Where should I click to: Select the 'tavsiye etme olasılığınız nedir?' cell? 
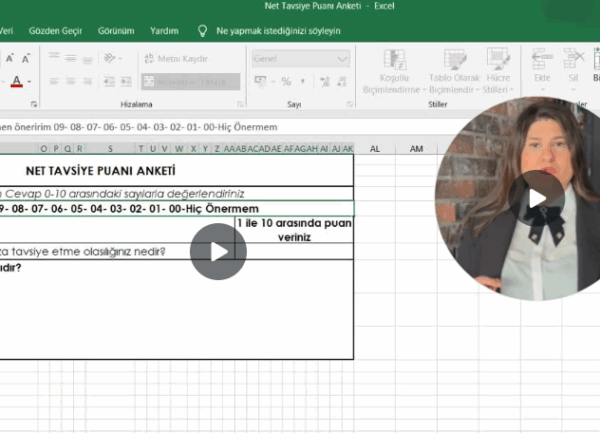coord(117,251)
